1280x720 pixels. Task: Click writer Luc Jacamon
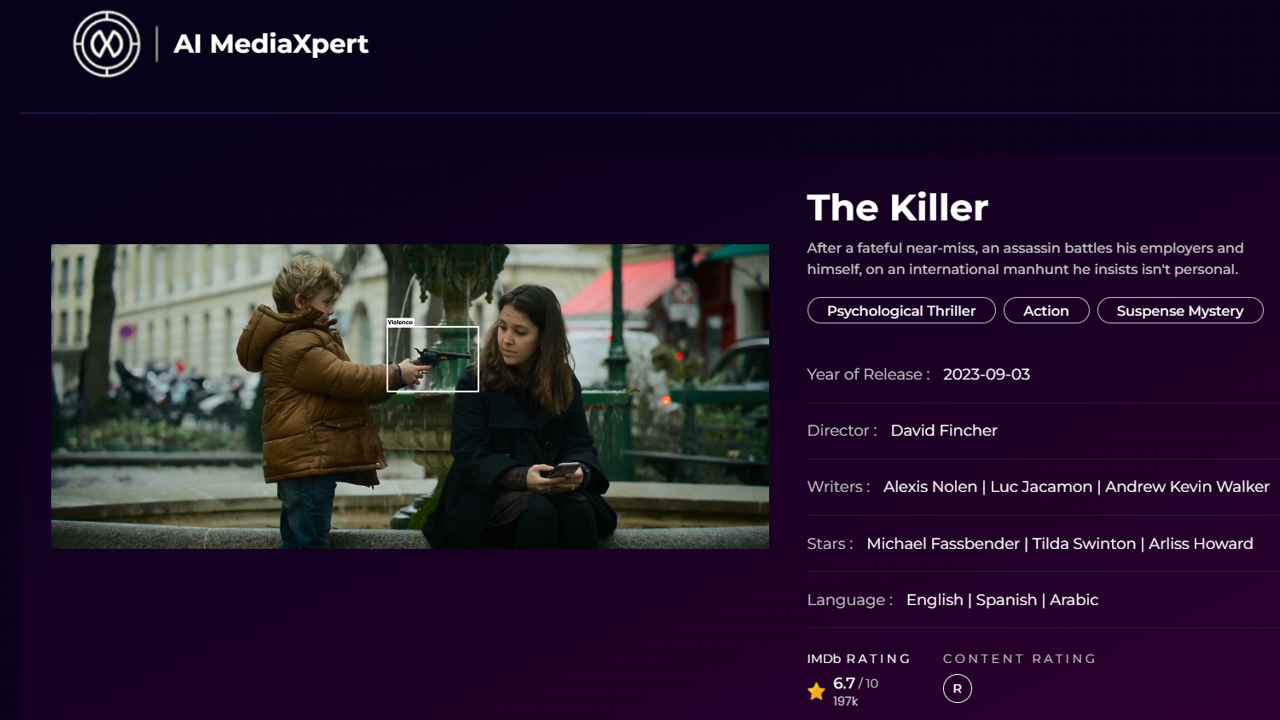pos(1041,487)
